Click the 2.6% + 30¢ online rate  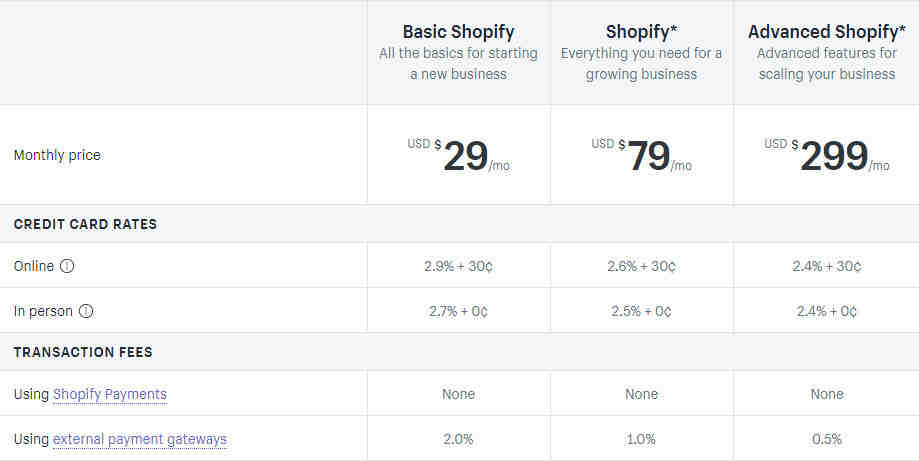641,267
